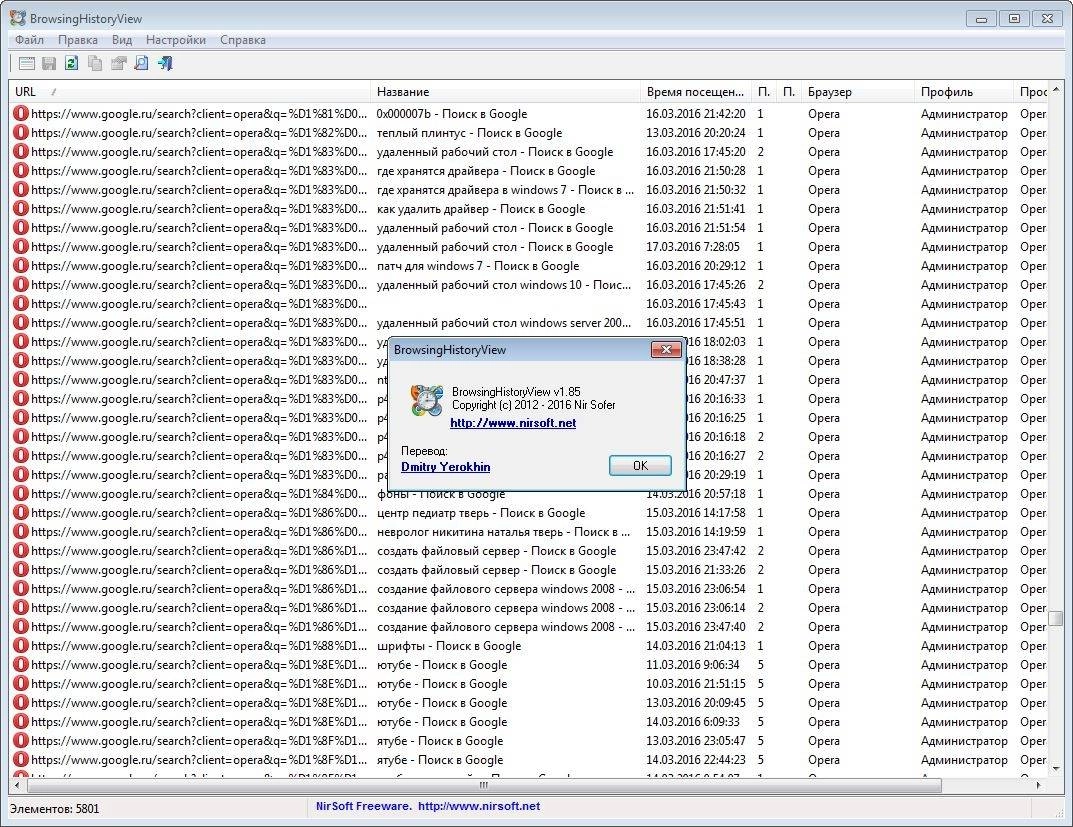Open the Правка menu
The height and width of the screenshot is (827, 1073).
tap(77, 40)
